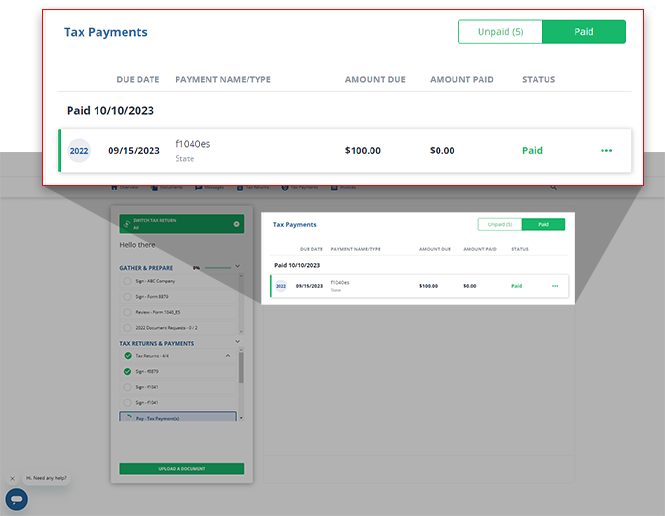
Task: Toggle the circle for Review - Form 1040_ES
Action: [127, 312]
